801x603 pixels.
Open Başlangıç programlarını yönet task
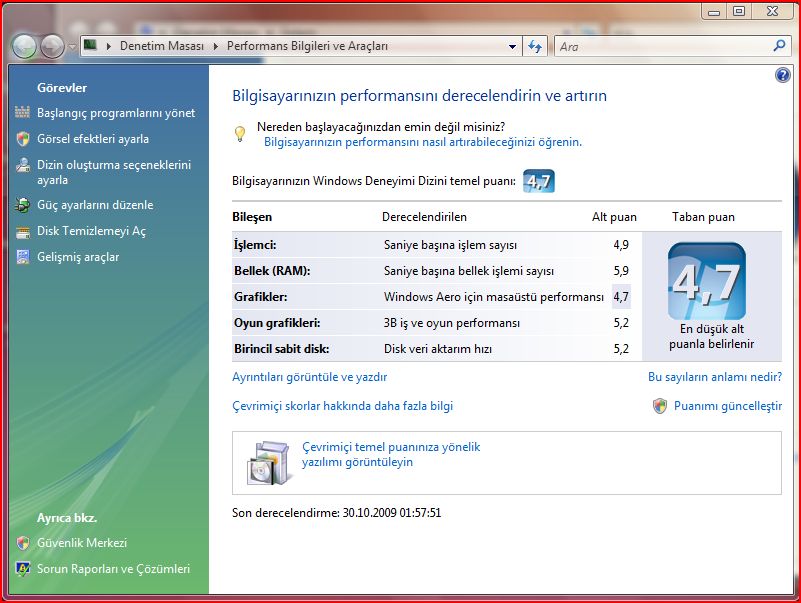click(x=116, y=113)
